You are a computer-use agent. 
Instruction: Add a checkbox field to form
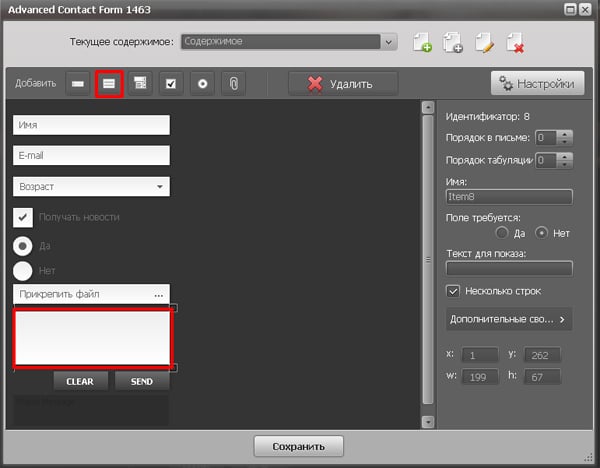(x=171, y=84)
